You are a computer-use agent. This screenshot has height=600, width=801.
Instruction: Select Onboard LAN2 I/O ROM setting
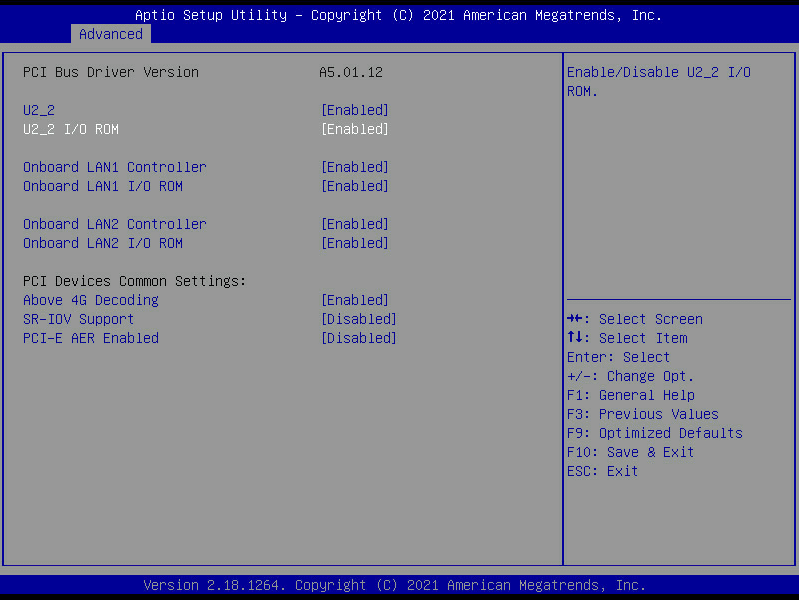coord(103,243)
